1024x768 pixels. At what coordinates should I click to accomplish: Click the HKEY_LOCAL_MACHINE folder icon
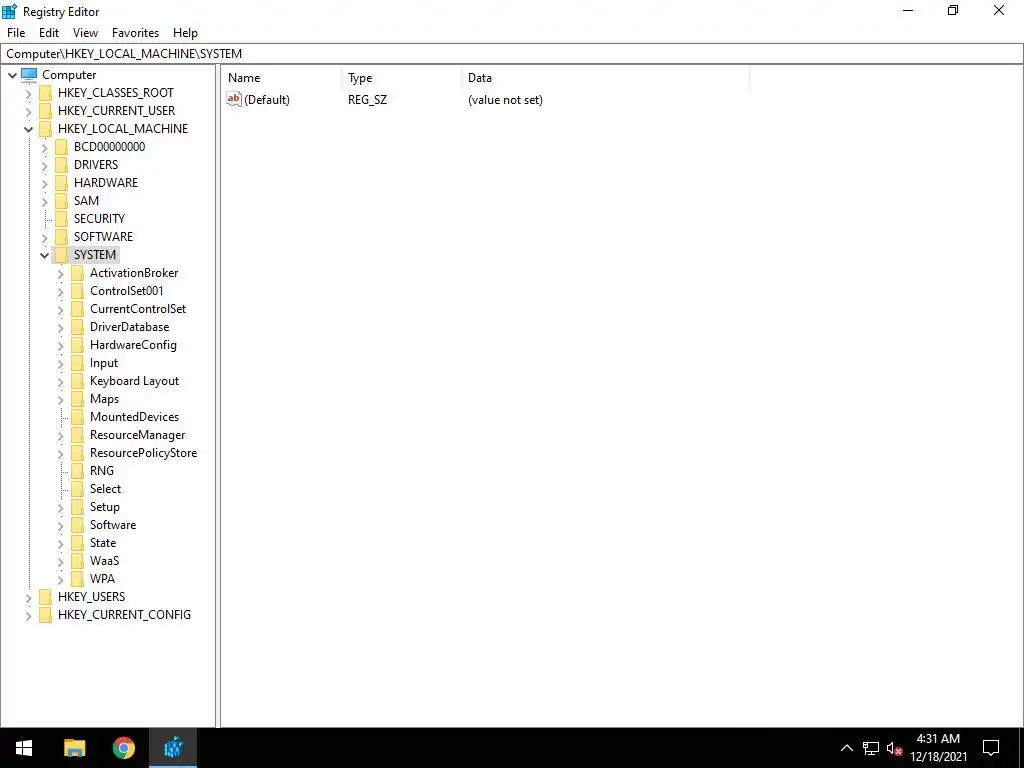pyautogui.click(x=45, y=129)
